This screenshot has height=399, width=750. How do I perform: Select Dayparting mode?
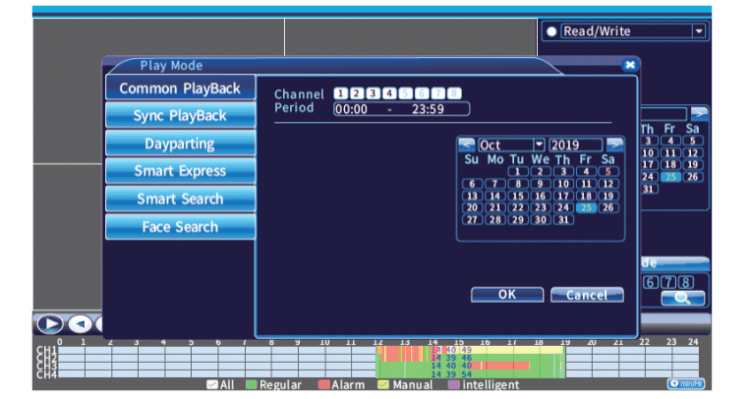click(x=180, y=143)
